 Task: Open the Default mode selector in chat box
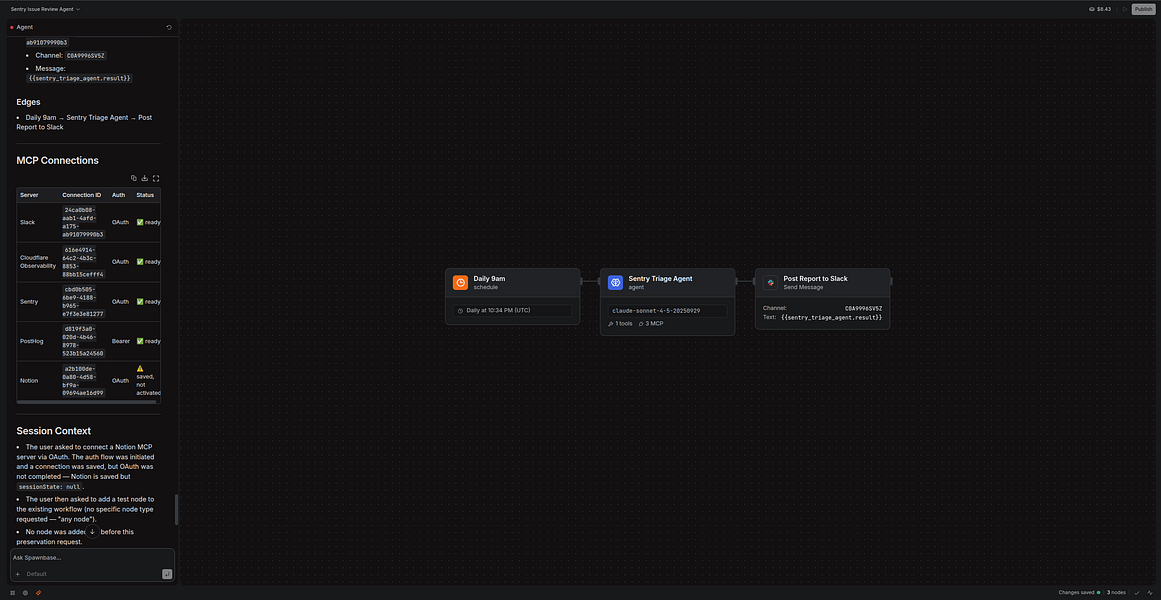(x=37, y=574)
